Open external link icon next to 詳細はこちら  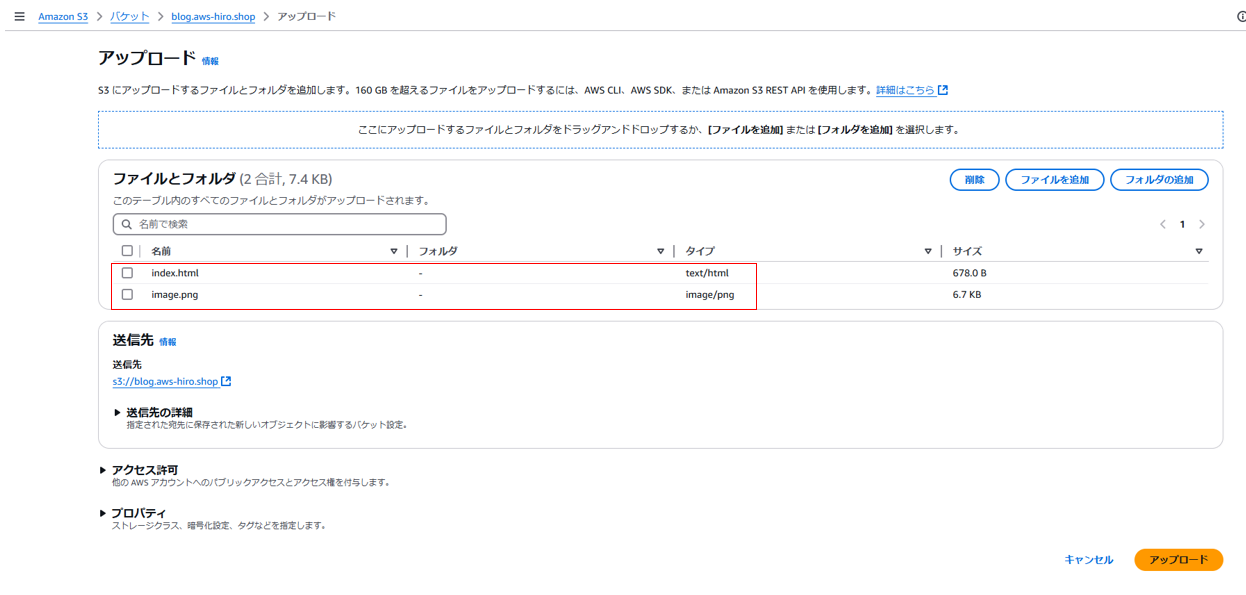pos(943,90)
